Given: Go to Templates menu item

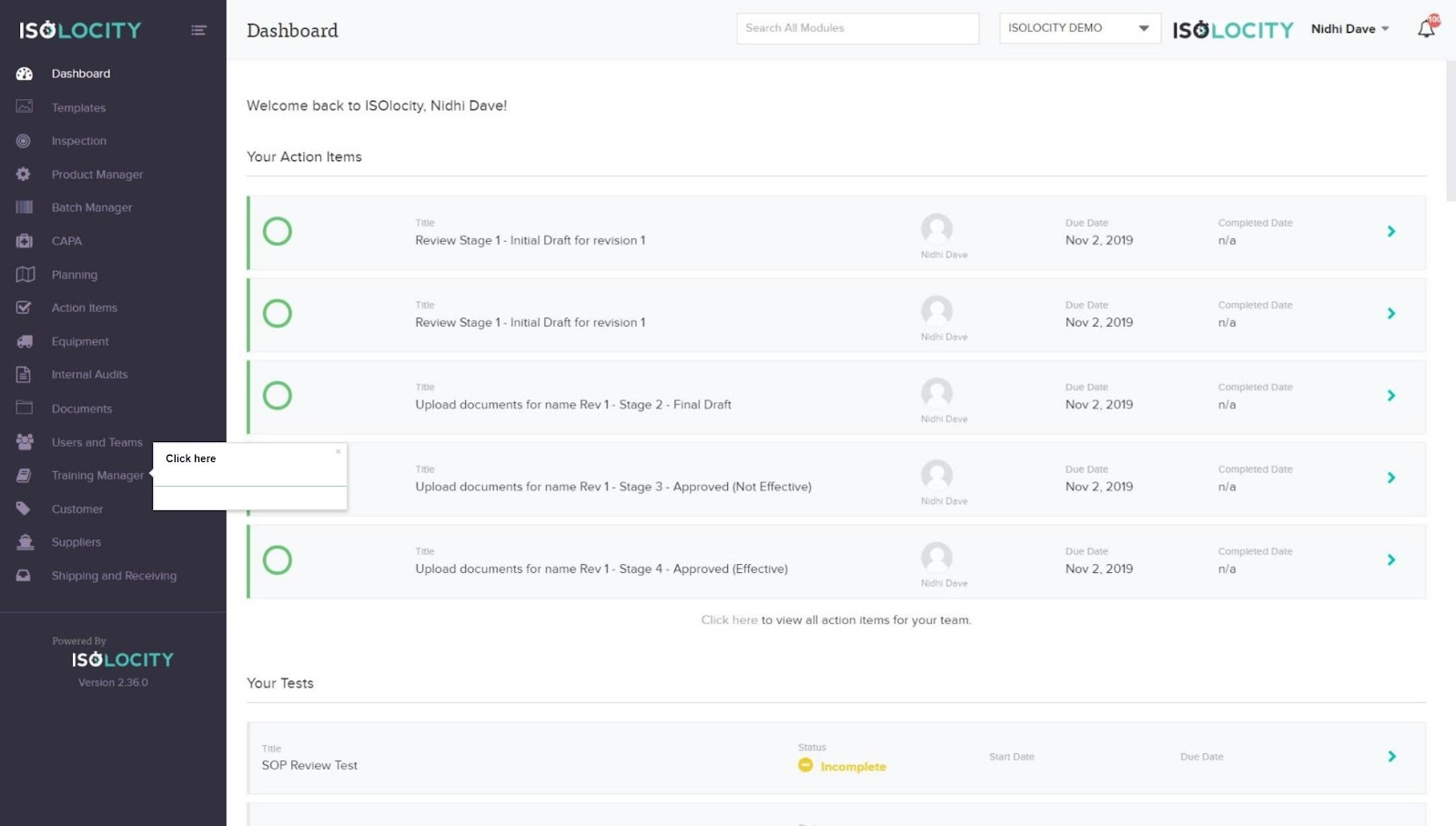Looking at the screenshot, I should (x=78, y=107).
